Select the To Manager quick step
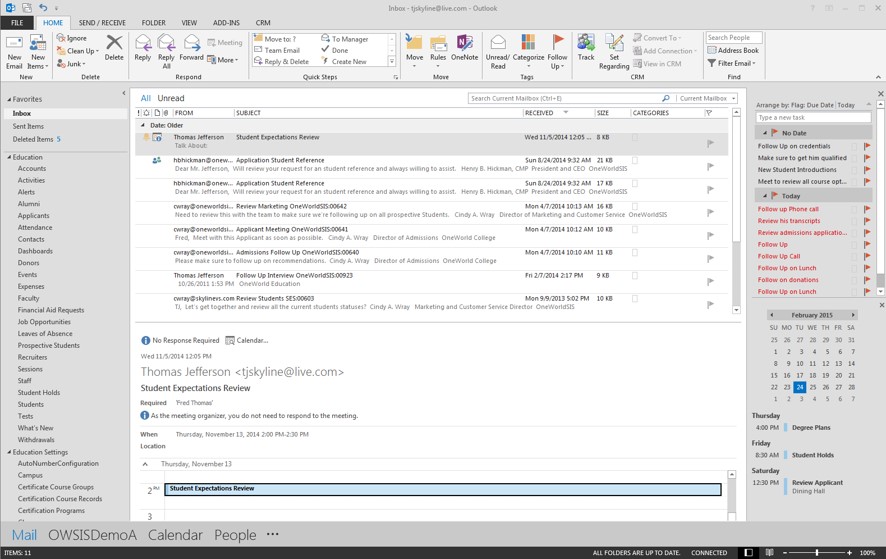The width and height of the screenshot is (886, 559). 345,39
